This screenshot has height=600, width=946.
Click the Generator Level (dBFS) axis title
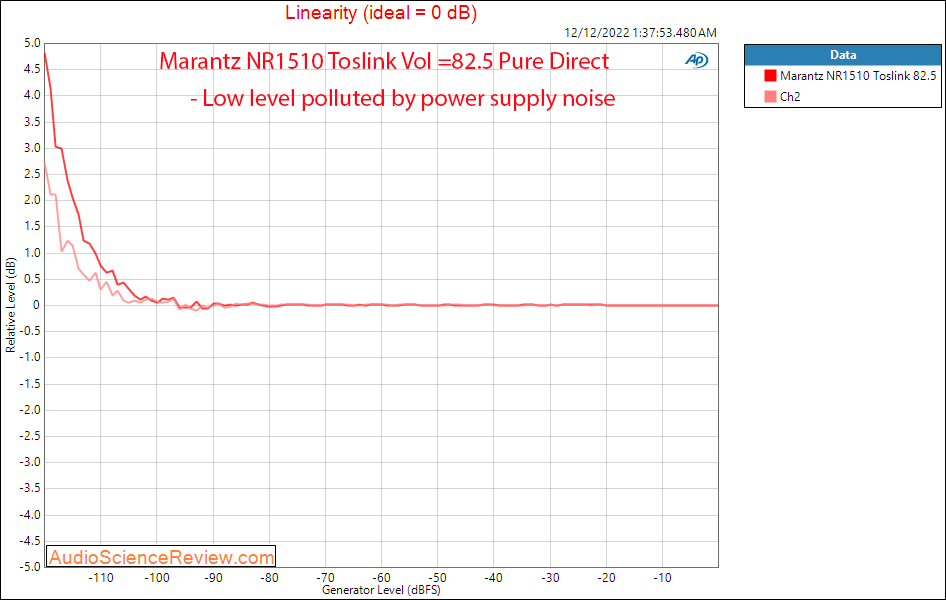(x=381, y=590)
